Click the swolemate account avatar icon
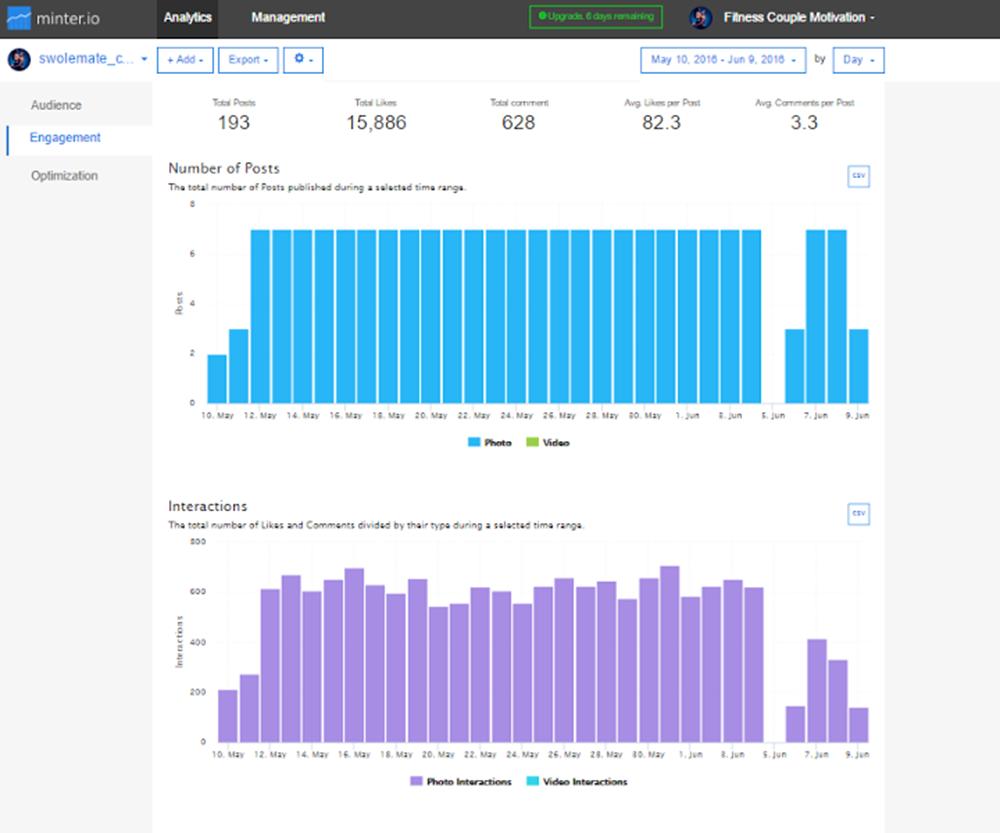 tap(19, 60)
